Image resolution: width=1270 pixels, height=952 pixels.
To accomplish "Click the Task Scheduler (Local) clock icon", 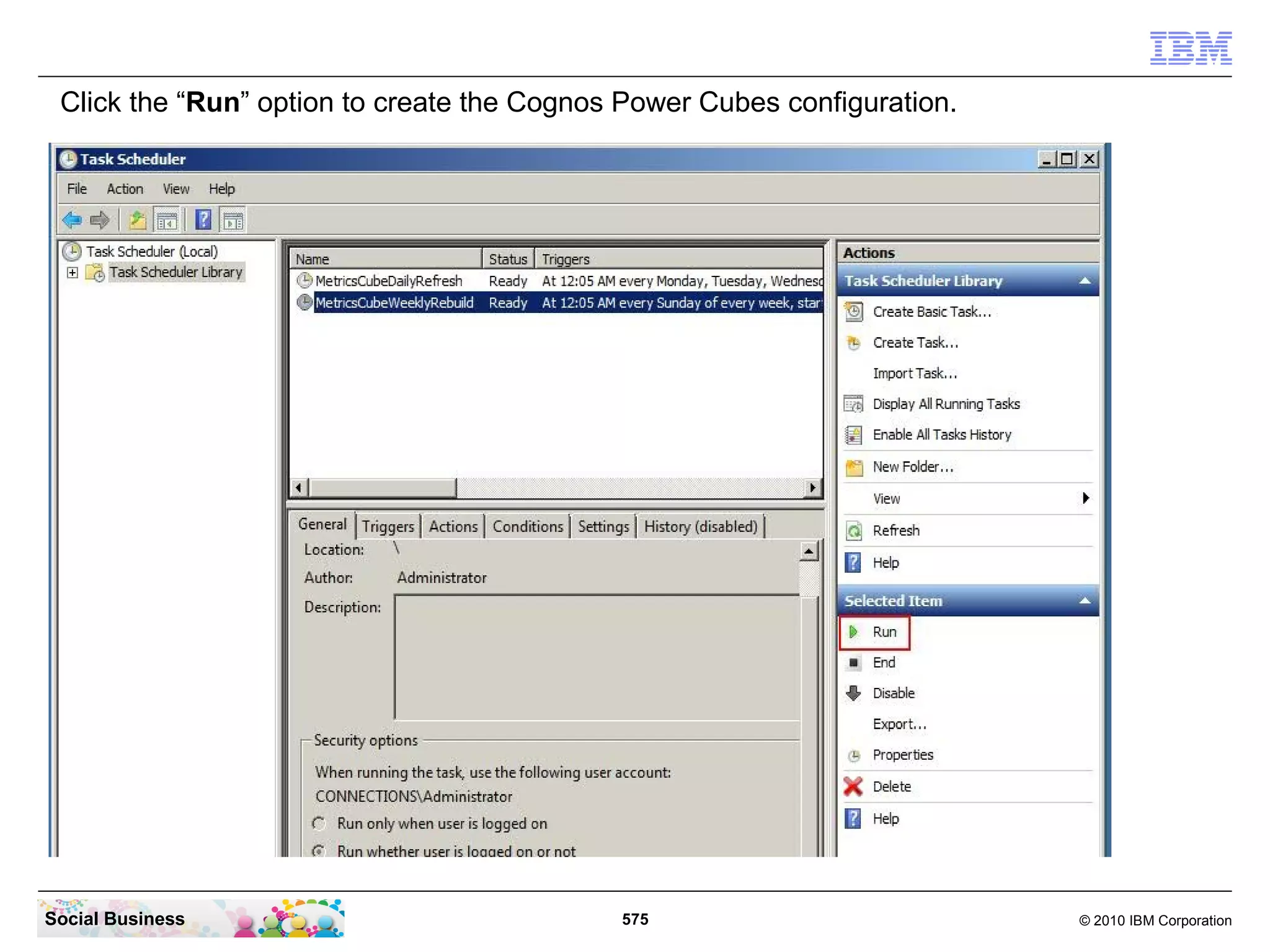I will 72,251.
